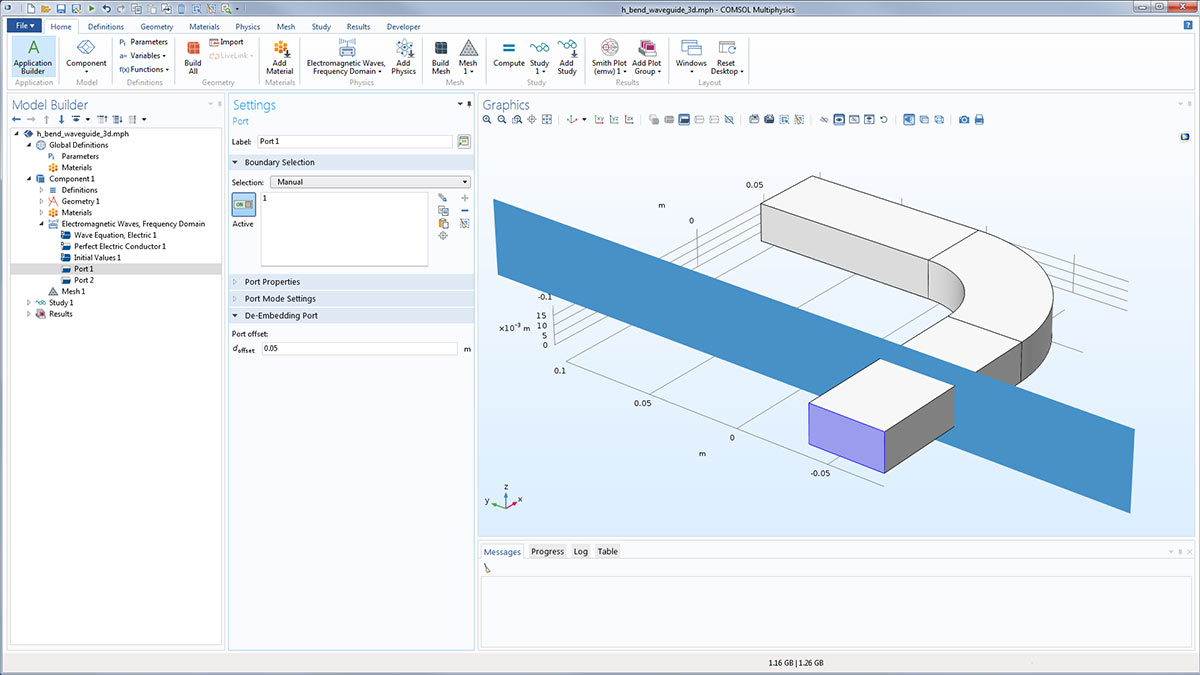Take a snapshot with the camera icon
The width and height of the screenshot is (1200, 675).
pyautogui.click(x=964, y=119)
